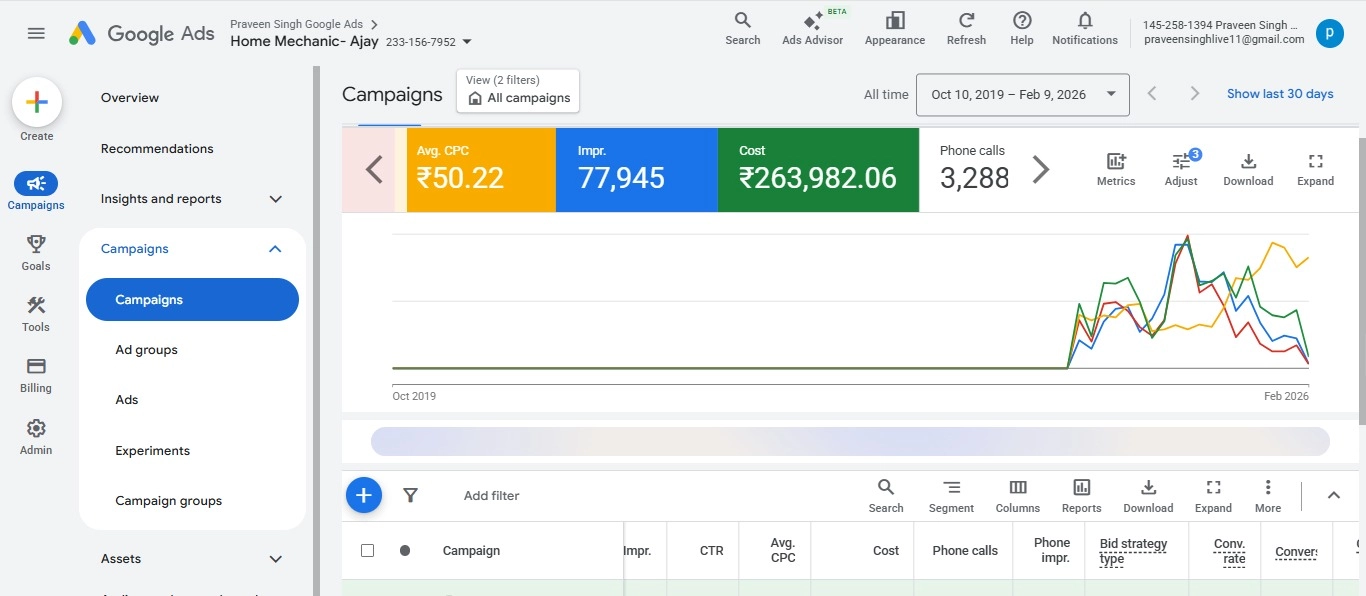Expand the Insights and reports section
Image resolution: width=1366 pixels, height=596 pixels.
(276, 199)
